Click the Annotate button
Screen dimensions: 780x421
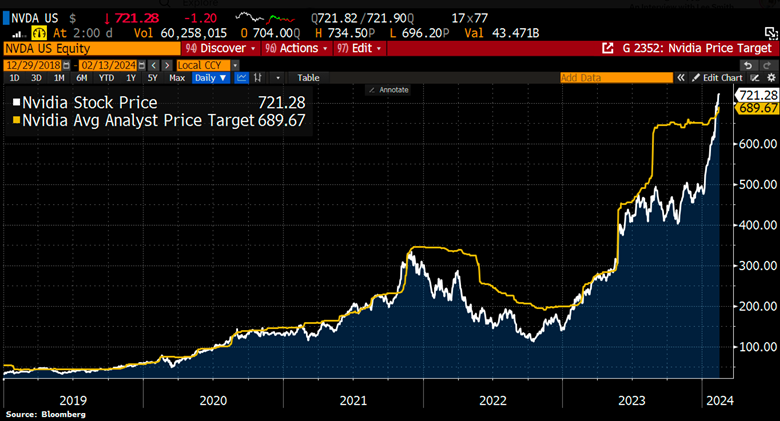pos(389,90)
